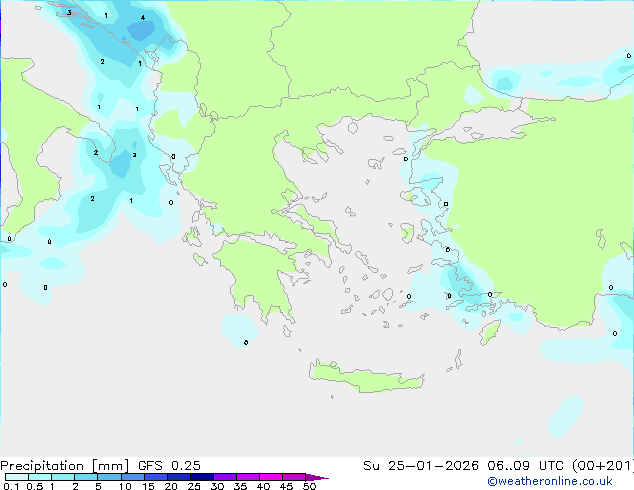Click the 30–35 mm purple legend box

224,477
